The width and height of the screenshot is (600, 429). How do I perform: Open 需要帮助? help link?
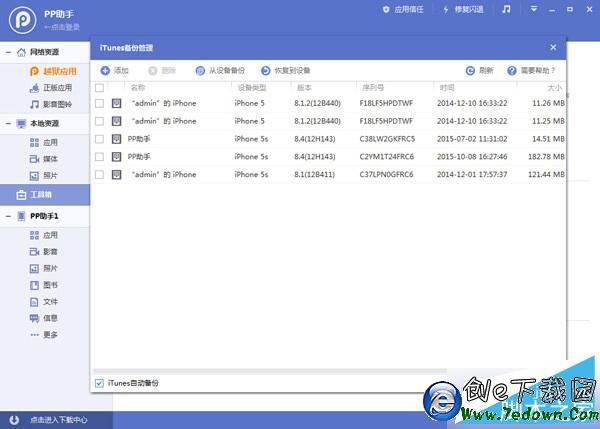click(531, 70)
